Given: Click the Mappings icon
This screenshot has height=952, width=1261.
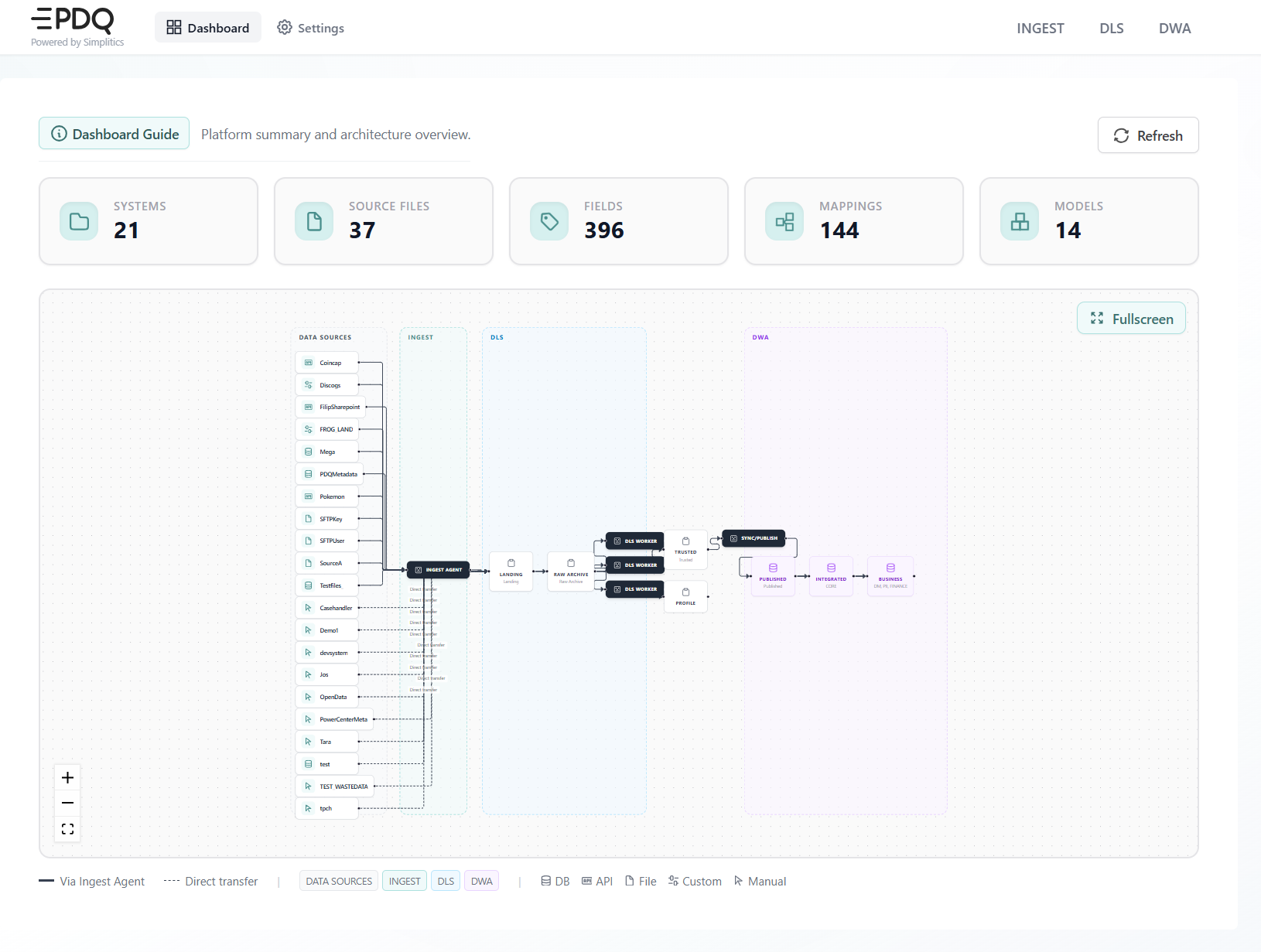Looking at the screenshot, I should pos(784,221).
